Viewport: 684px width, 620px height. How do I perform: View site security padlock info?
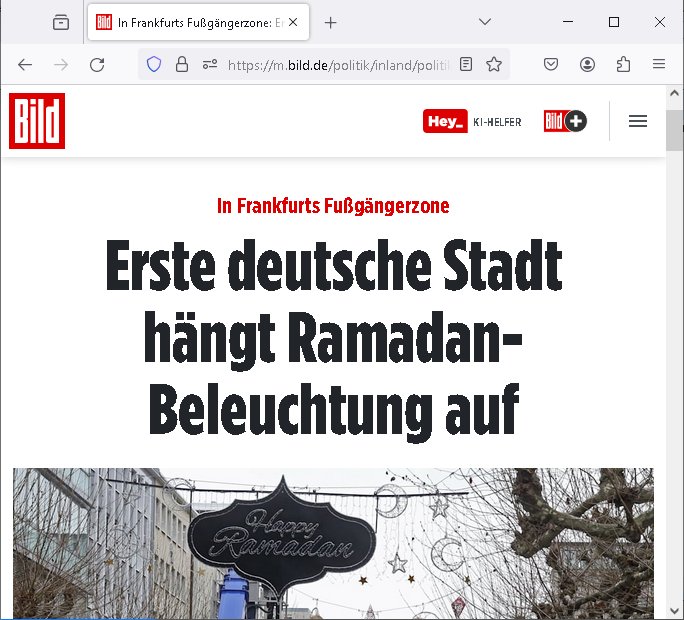click(181, 65)
